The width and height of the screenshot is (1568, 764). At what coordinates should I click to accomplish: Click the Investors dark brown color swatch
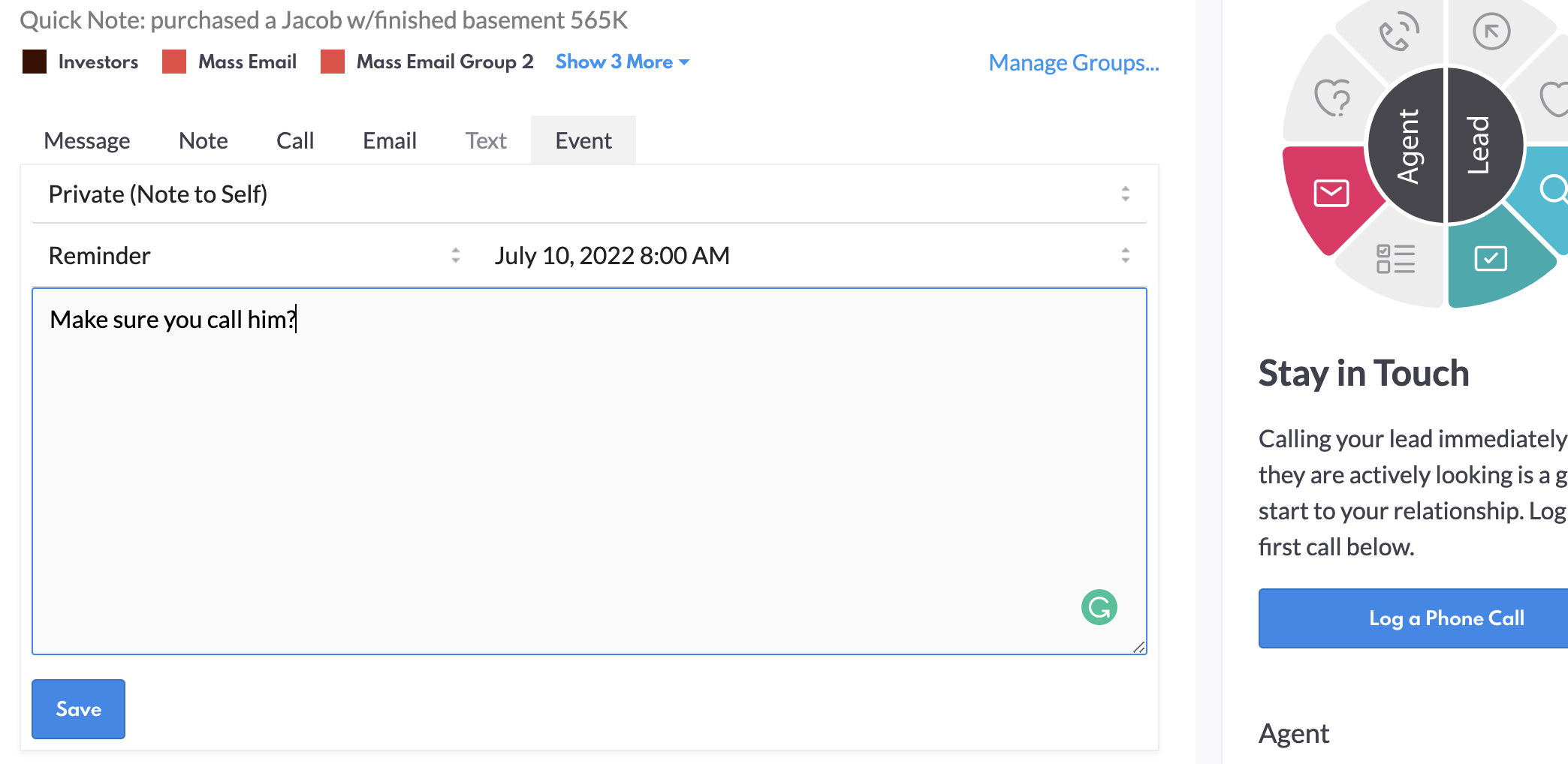pos(35,62)
